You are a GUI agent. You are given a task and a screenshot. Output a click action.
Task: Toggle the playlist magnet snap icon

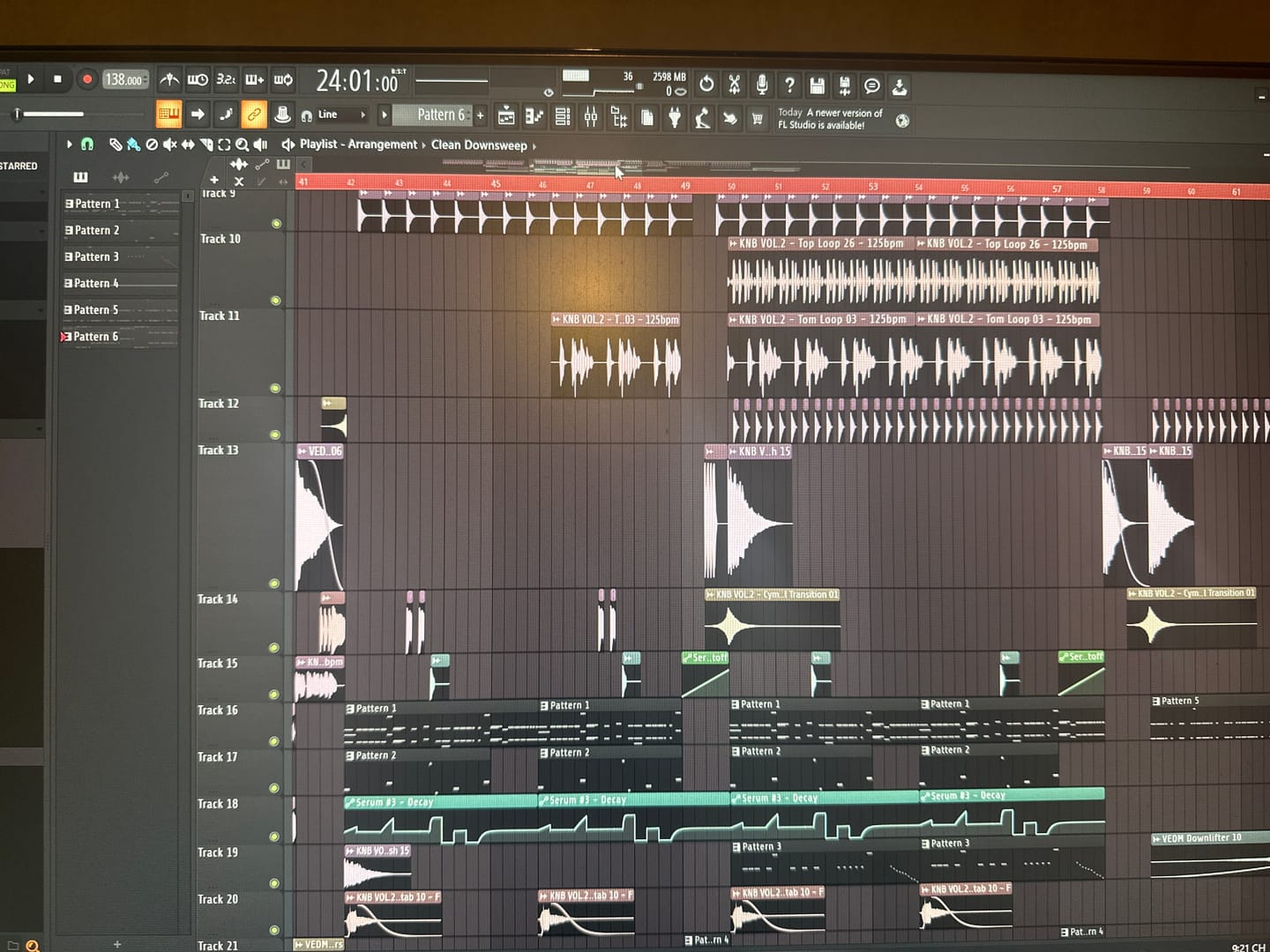coord(87,144)
